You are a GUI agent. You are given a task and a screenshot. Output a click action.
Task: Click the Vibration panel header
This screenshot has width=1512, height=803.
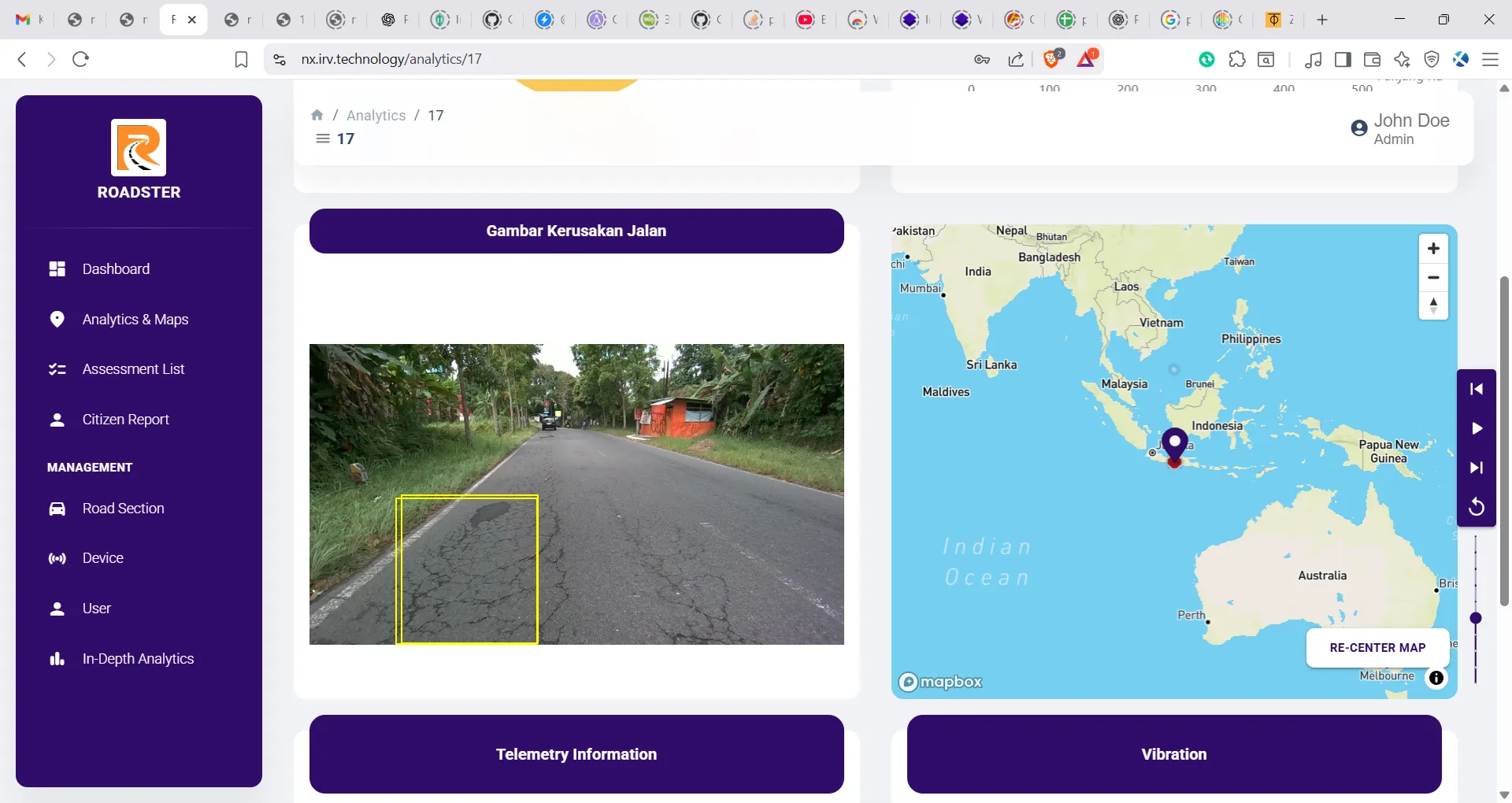1174,754
